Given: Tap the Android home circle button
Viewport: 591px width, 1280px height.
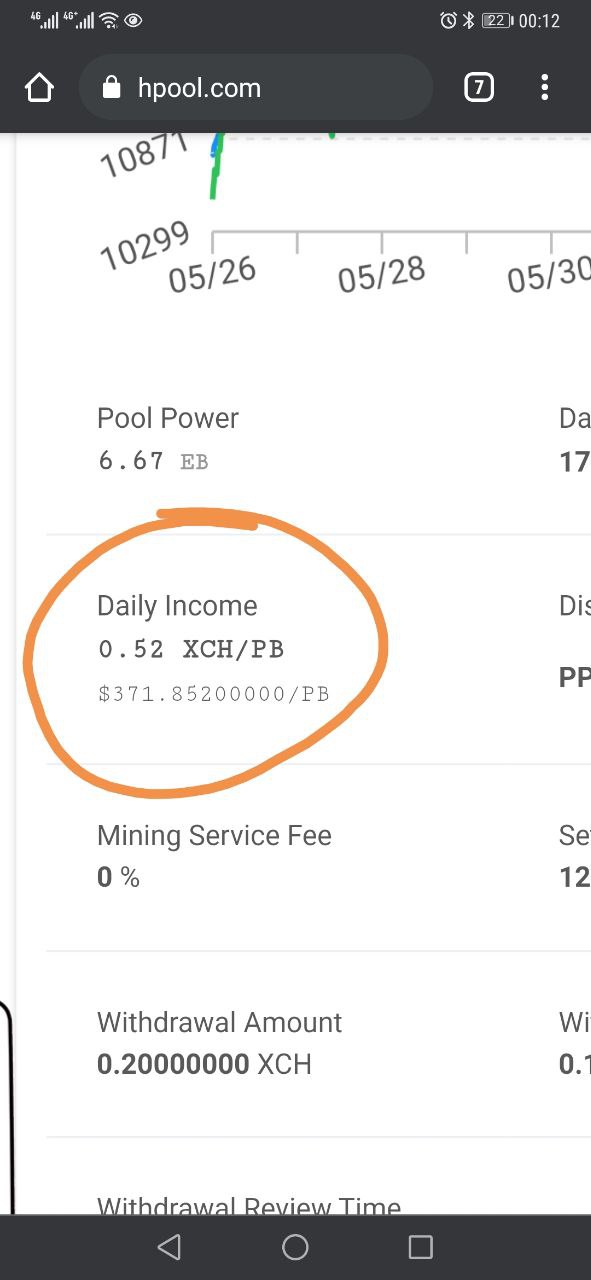Looking at the screenshot, I should point(295,1246).
